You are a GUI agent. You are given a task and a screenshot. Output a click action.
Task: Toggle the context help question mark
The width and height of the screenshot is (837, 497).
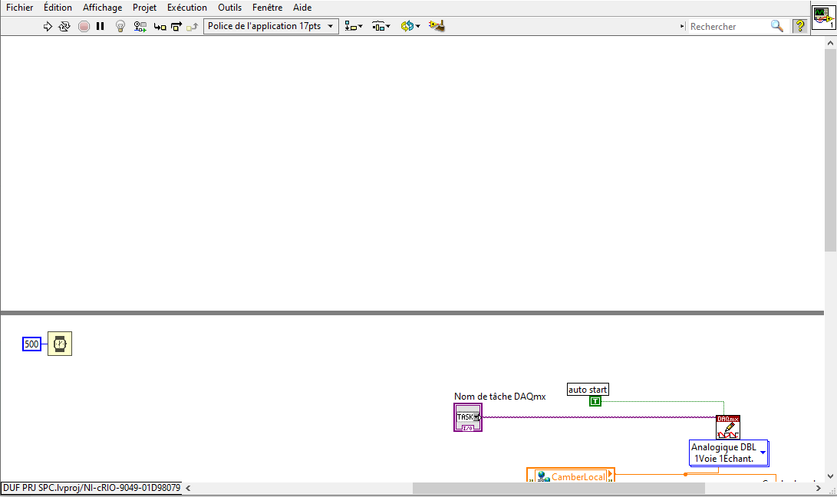(x=800, y=26)
